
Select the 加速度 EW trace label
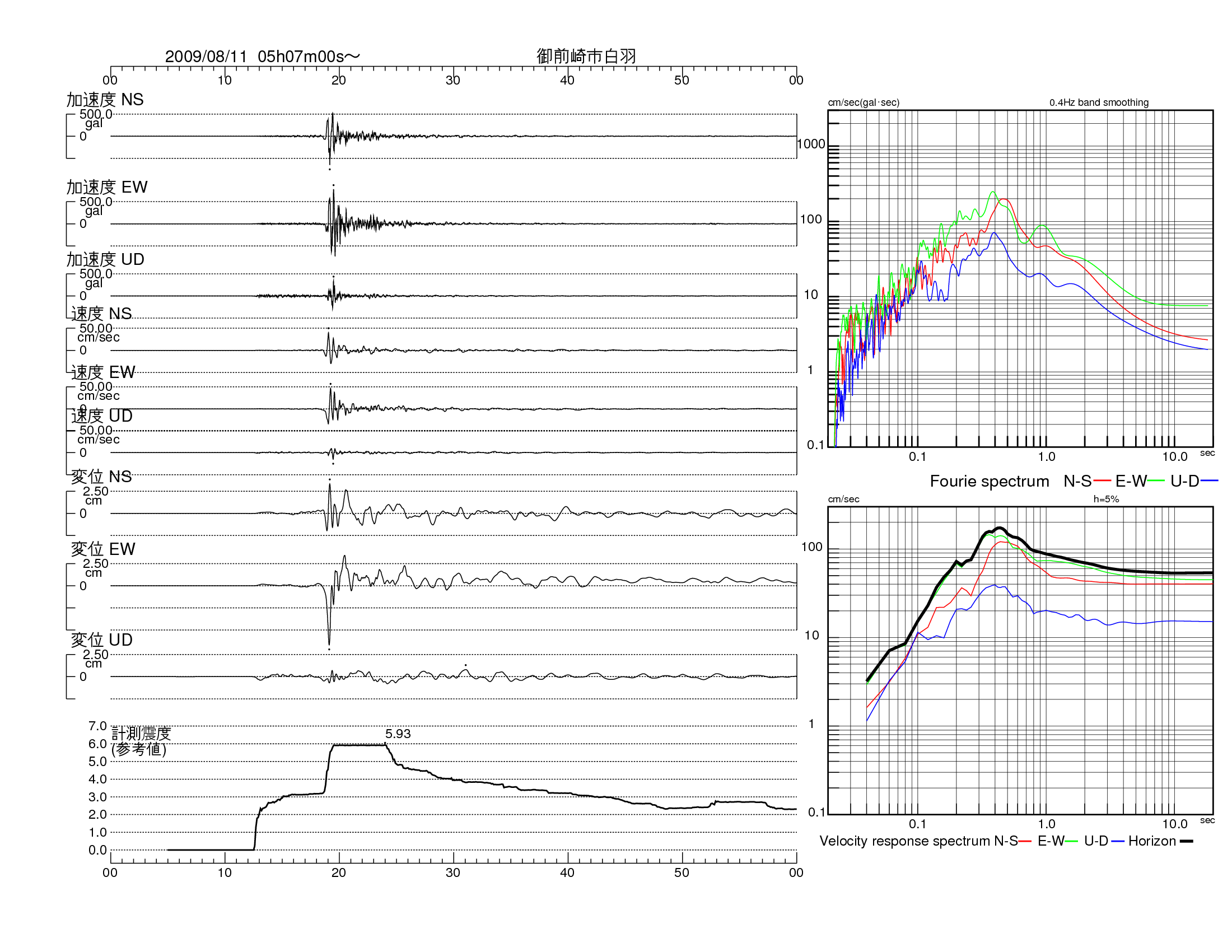(106, 187)
